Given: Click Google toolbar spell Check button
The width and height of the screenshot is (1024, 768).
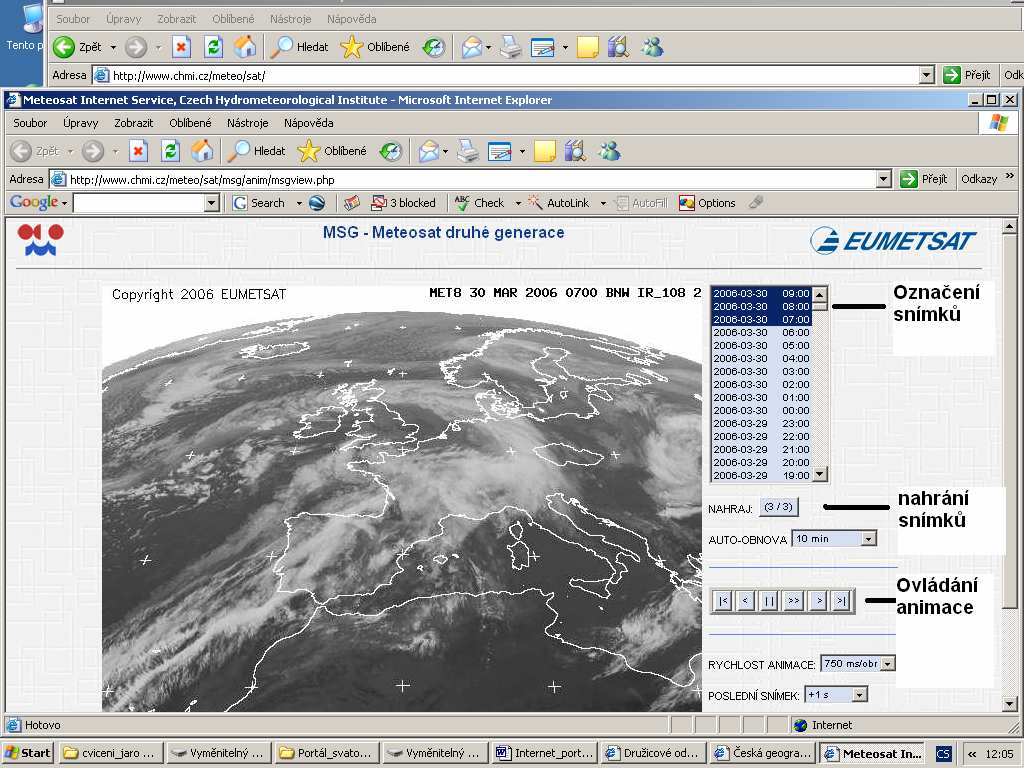Looking at the screenshot, I should (479, 203).
